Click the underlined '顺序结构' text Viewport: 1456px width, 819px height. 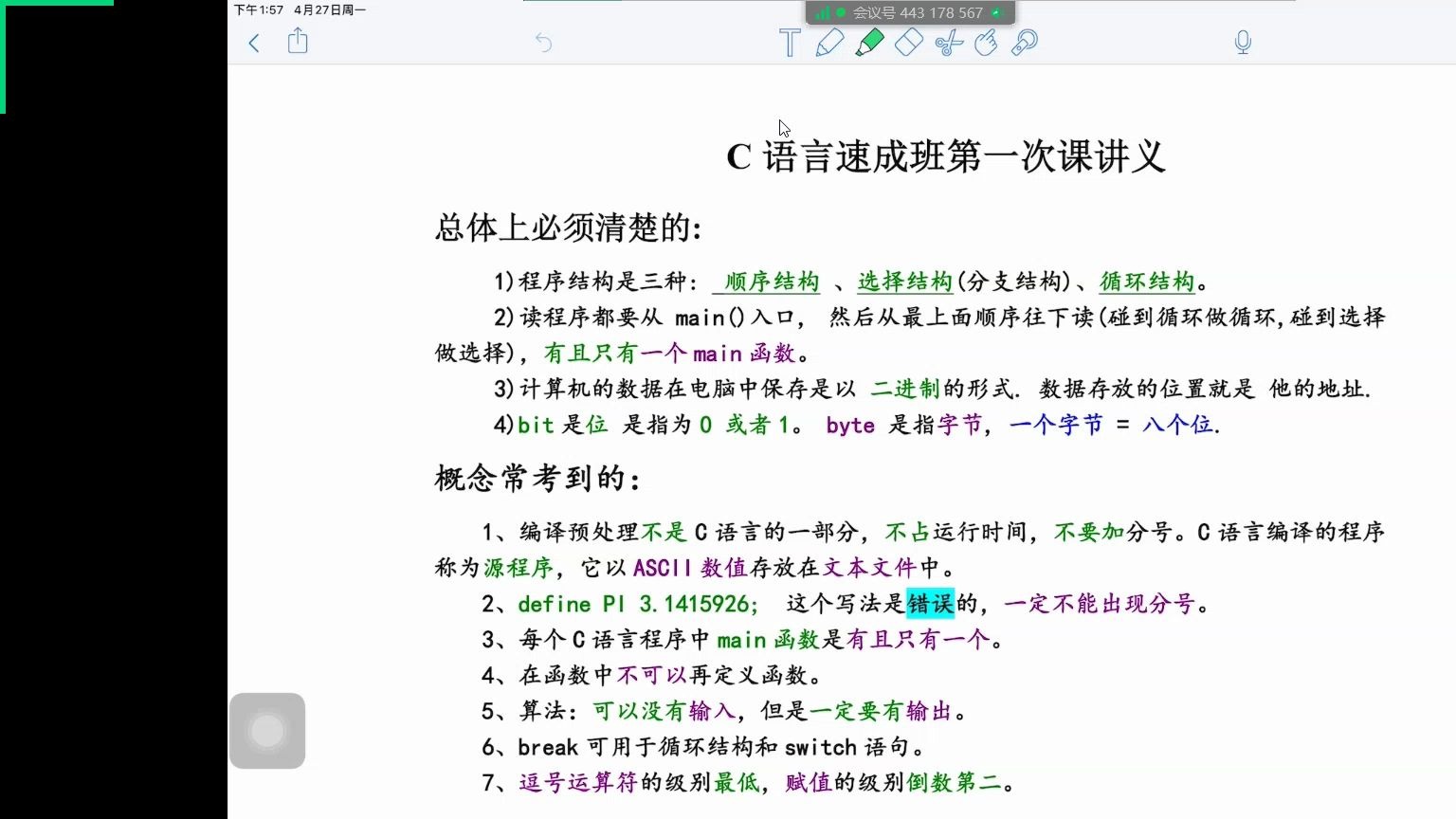tap(772, 282)
